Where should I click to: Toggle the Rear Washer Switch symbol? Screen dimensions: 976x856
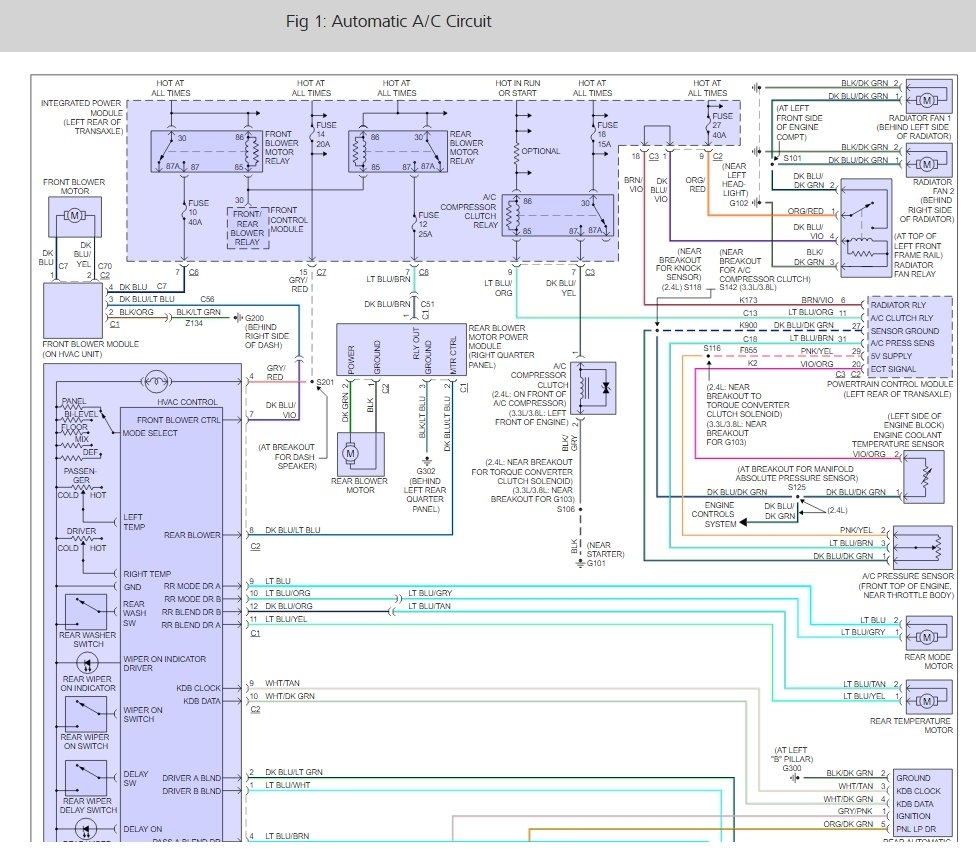(x=87, y=611)
